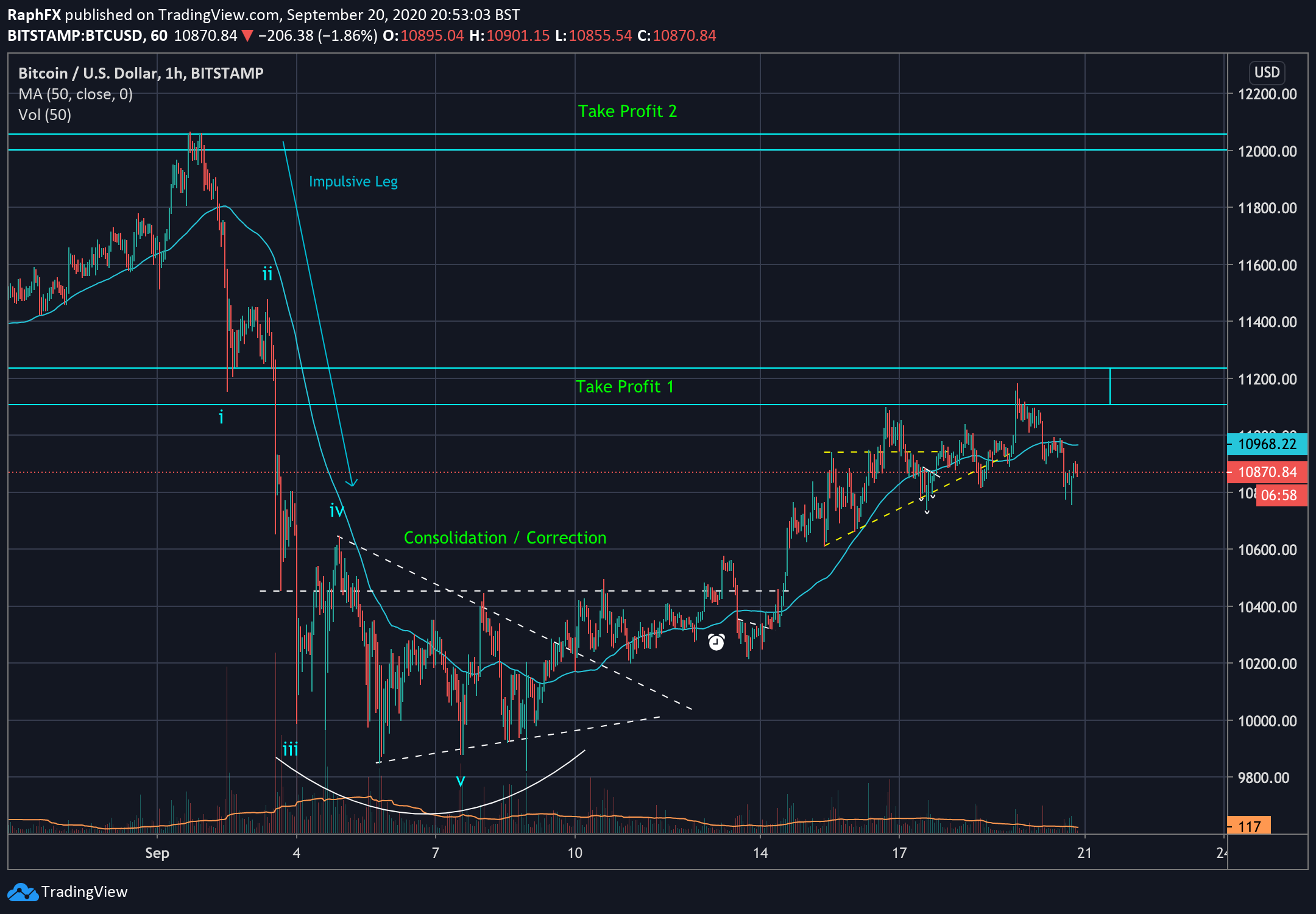
Task: Click the close price C:10870.84 value
Action: click(x=677, y=36)
